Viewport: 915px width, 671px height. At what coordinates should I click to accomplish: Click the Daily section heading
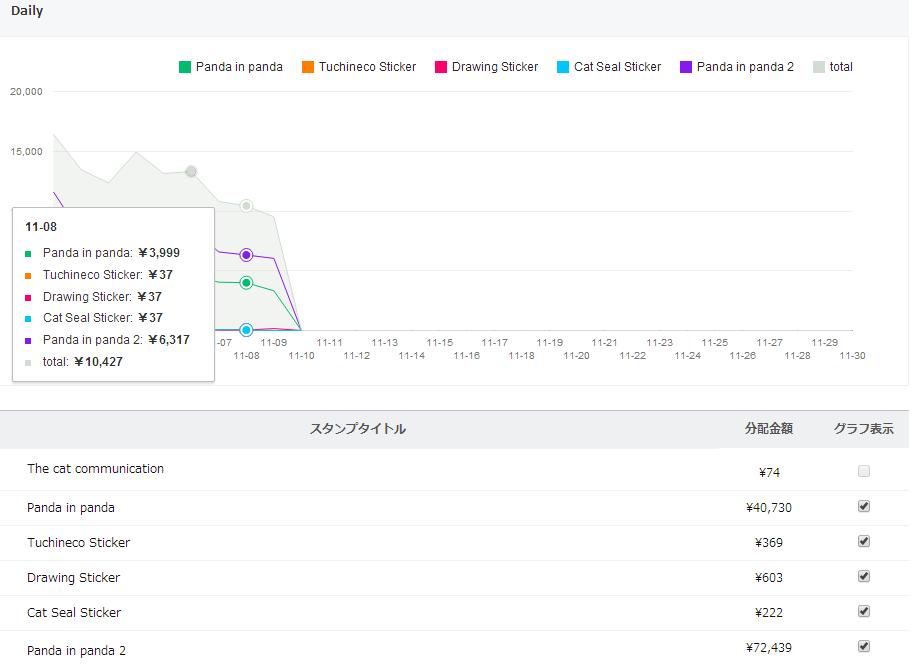pyautogui.click(x=27, y=11)
